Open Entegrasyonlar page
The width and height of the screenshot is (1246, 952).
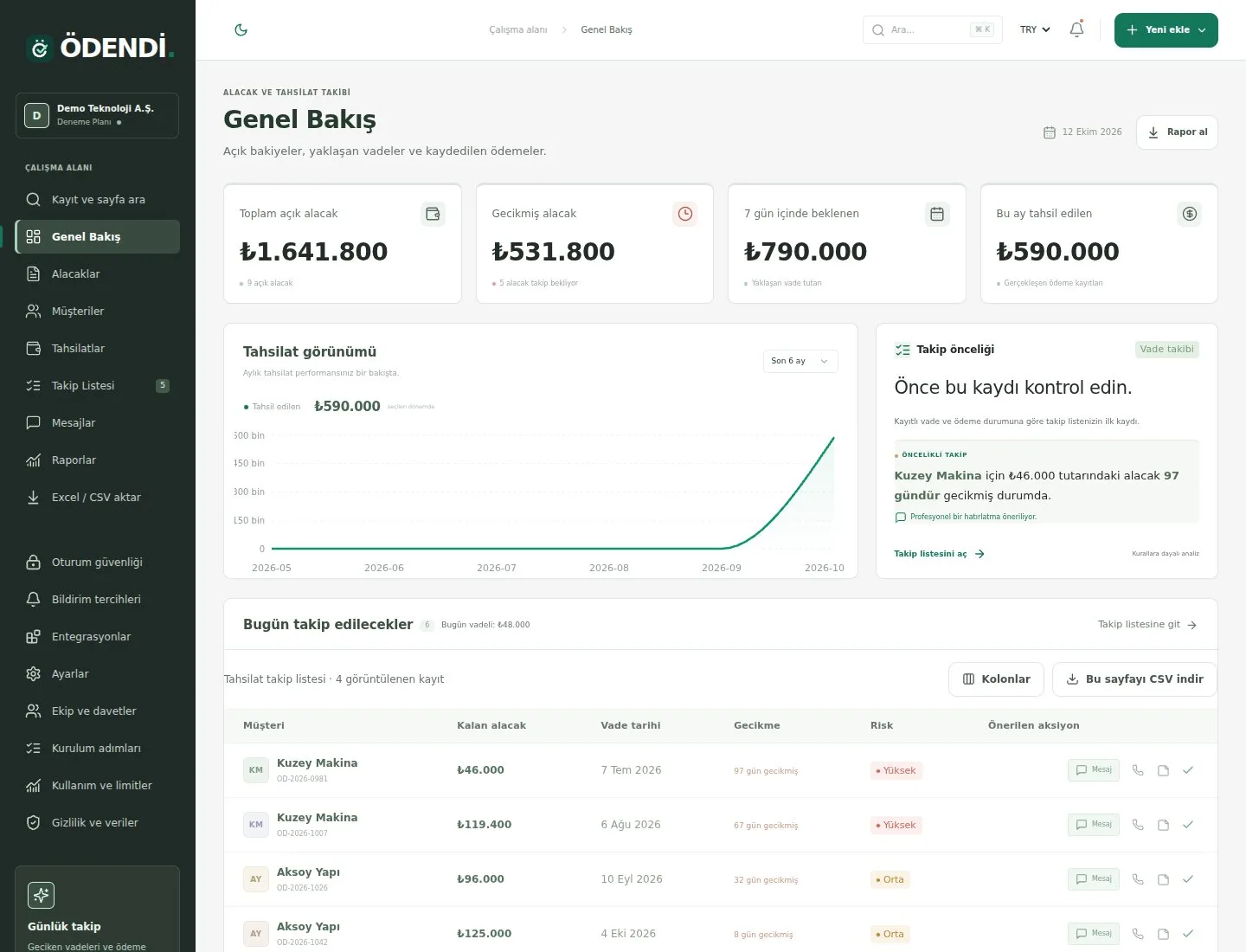click(97, 636)
